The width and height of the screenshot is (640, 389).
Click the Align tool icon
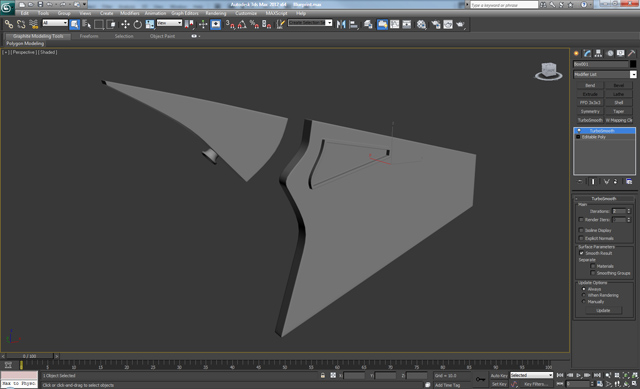(x=353, y=24)
